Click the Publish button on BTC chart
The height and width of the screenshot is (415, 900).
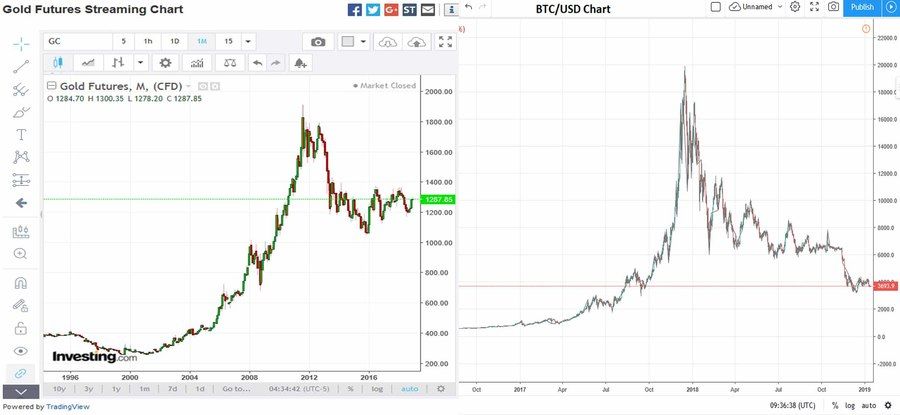click(863, 7)
